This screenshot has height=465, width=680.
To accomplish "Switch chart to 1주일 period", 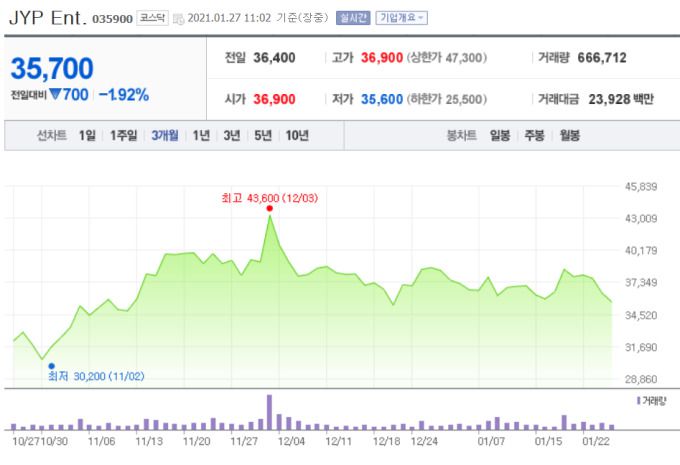I will (x=124, y=136).
